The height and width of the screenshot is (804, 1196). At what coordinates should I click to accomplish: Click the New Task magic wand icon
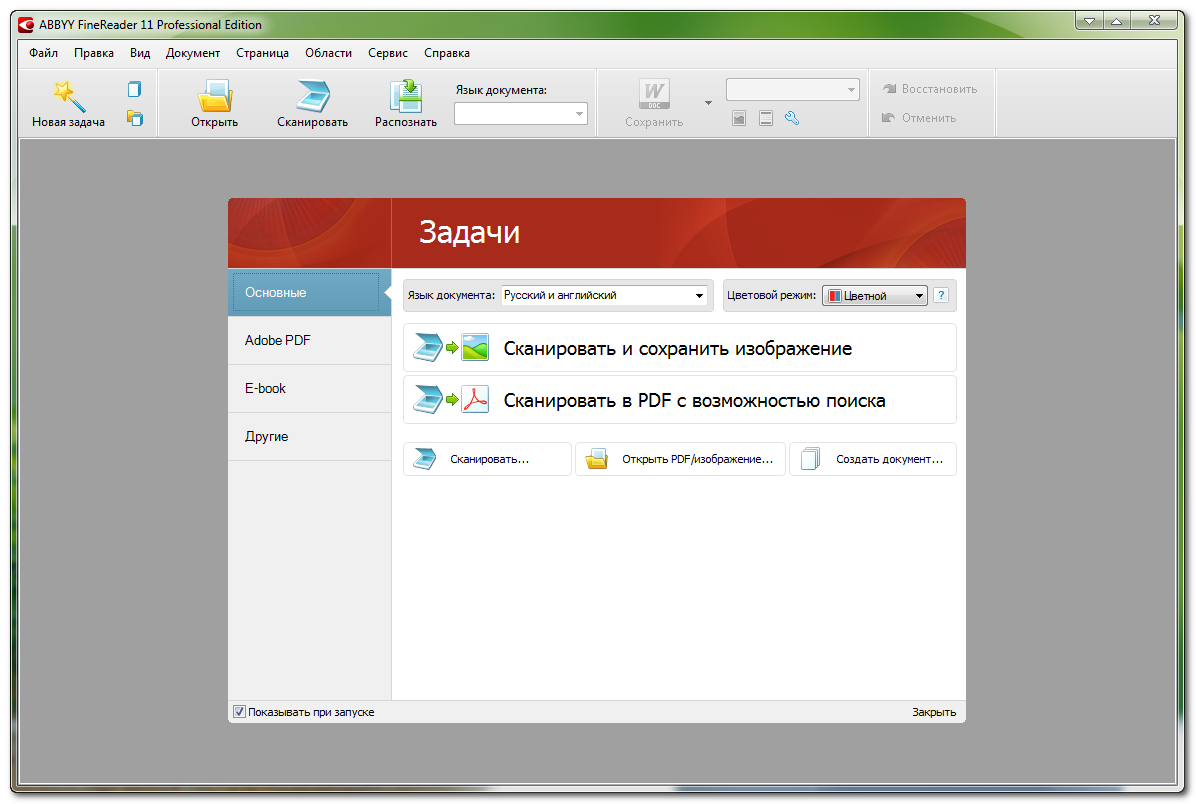coord(68,97)
